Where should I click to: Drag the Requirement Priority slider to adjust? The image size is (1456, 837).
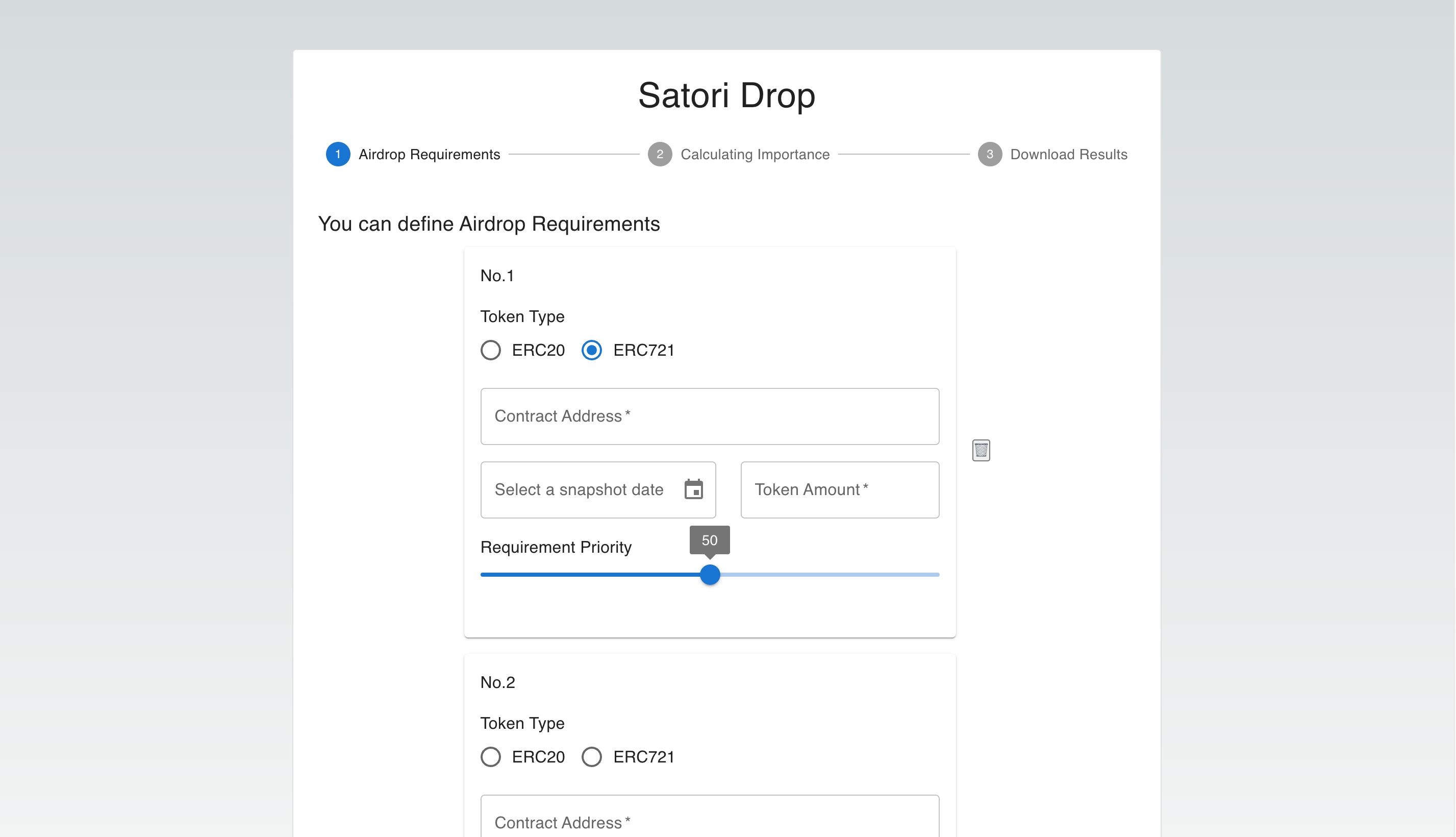coord(710,574)
